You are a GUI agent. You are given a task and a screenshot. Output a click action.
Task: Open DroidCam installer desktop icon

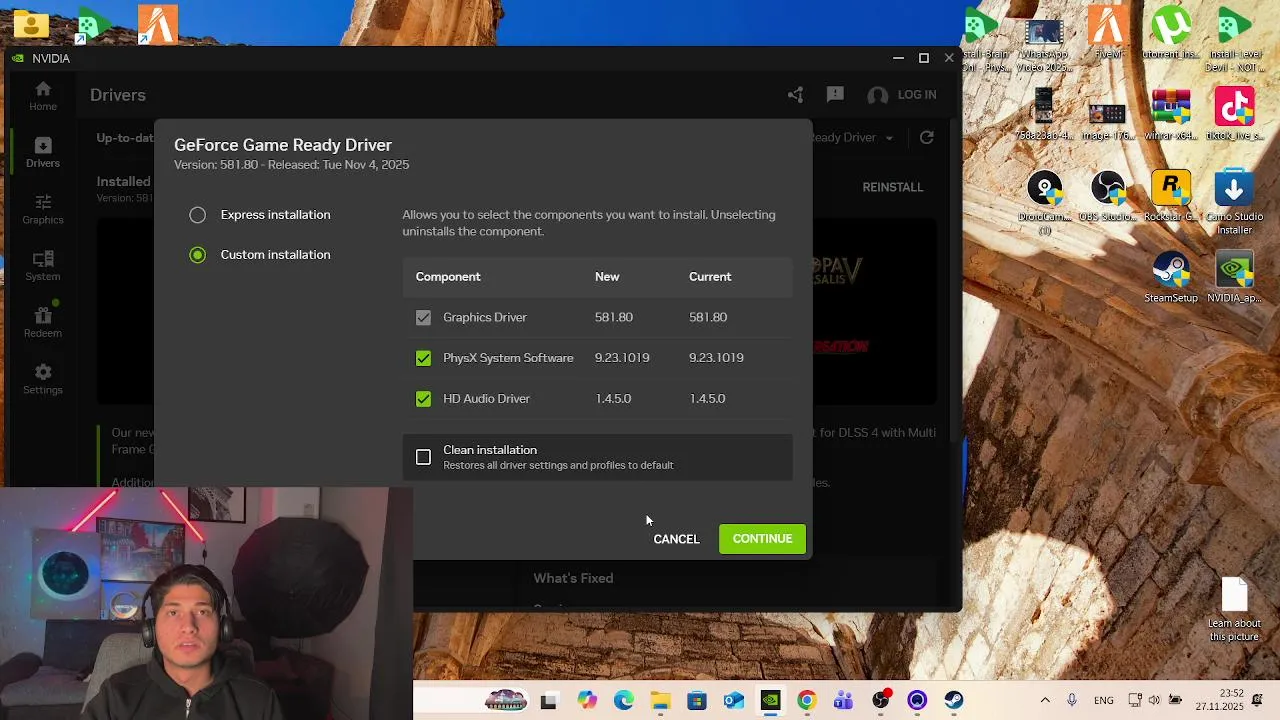pyautogui.click(x=1044, y=203)
